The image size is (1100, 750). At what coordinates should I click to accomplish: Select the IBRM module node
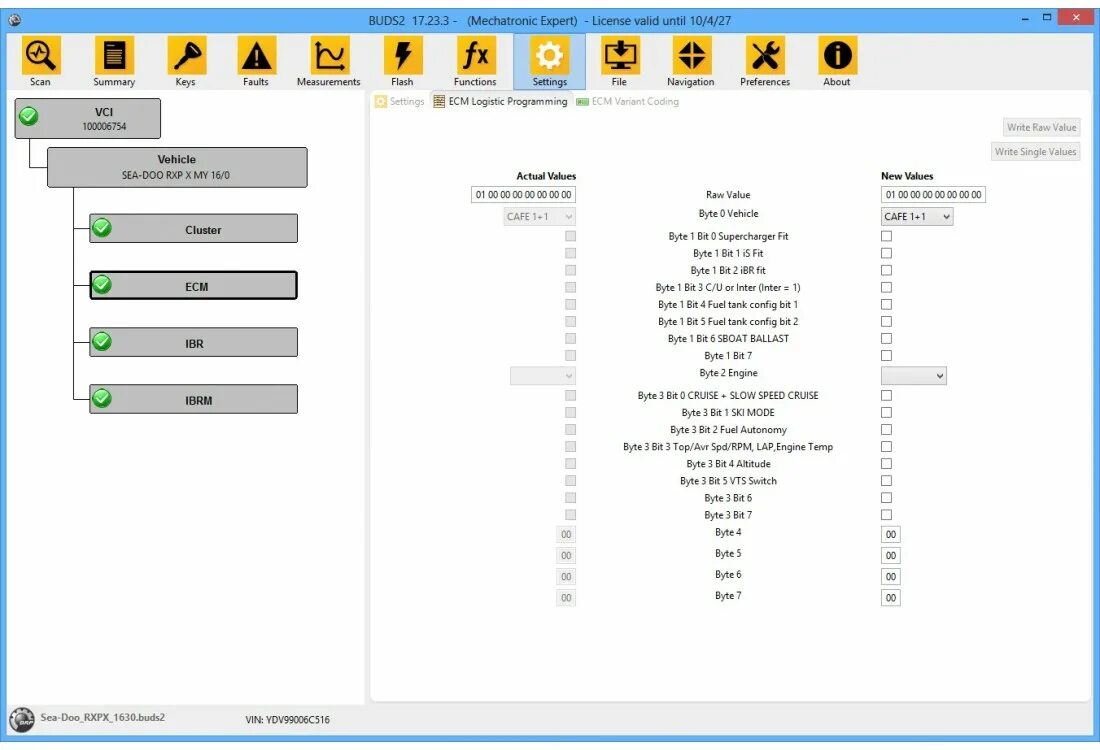pyautogui.click(x=194, y=399)
